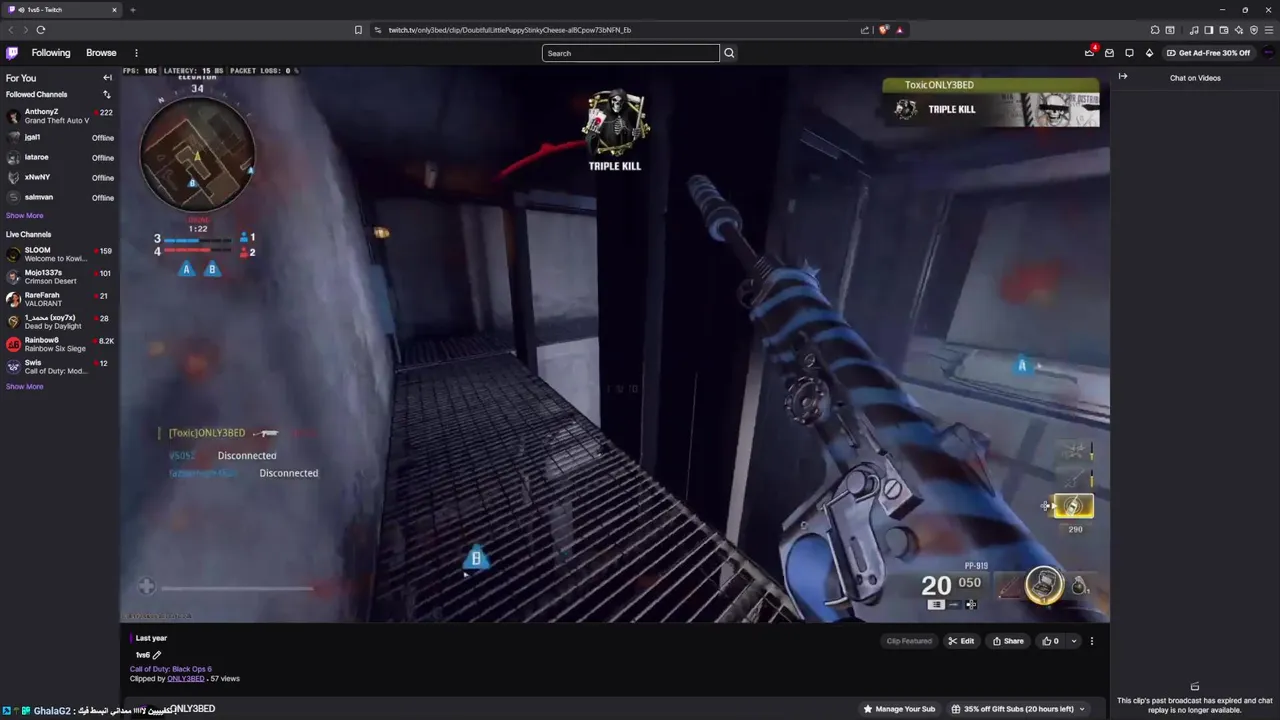
Task: Click the 57 views text
Action: [x=224, y=679]
